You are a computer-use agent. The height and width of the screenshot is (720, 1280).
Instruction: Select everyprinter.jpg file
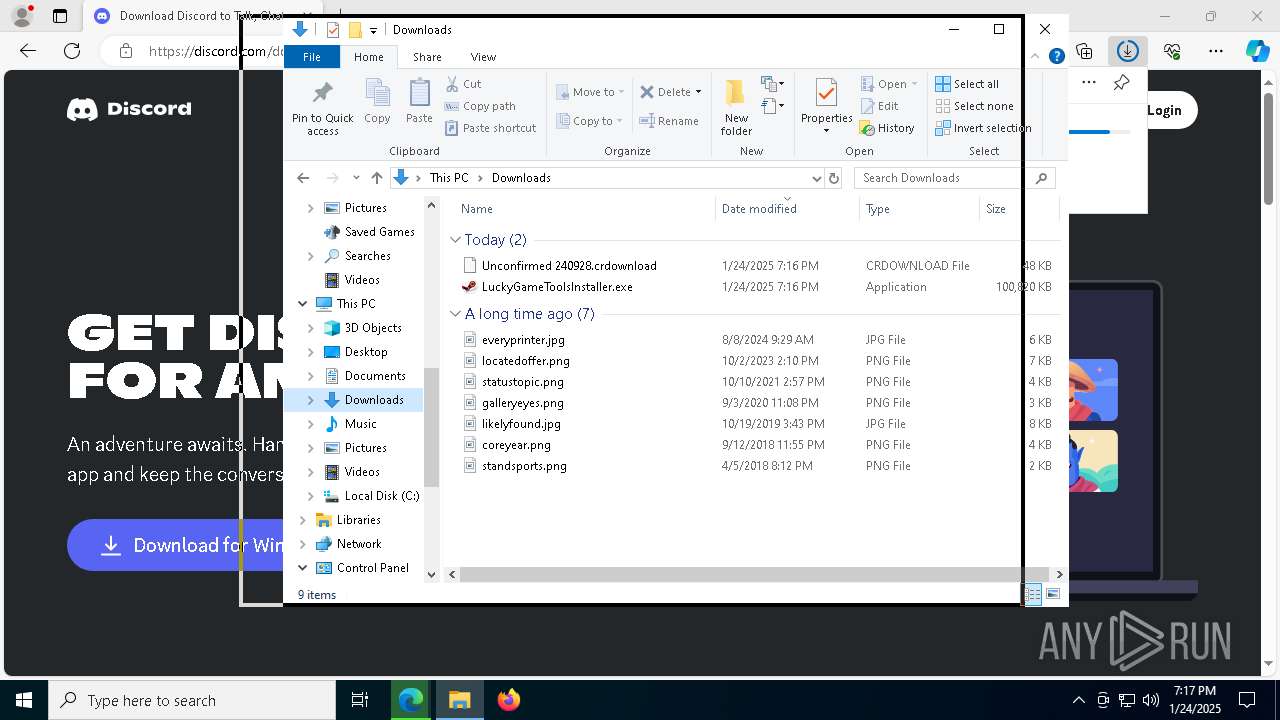(x=523, y=340)
